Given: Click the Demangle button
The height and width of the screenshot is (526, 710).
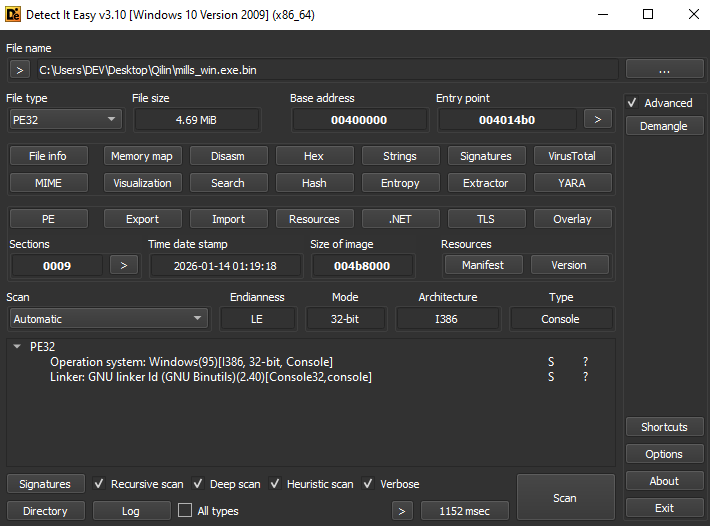Looking at the screenshot, I should click(664, 126).
